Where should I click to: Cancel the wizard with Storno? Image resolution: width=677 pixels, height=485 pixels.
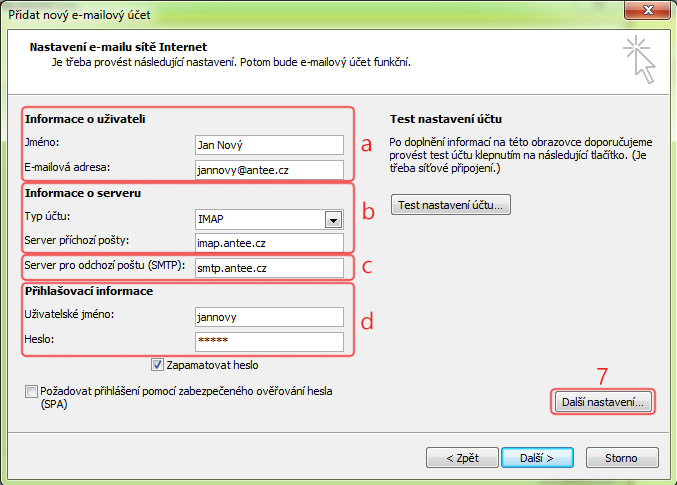620,458
